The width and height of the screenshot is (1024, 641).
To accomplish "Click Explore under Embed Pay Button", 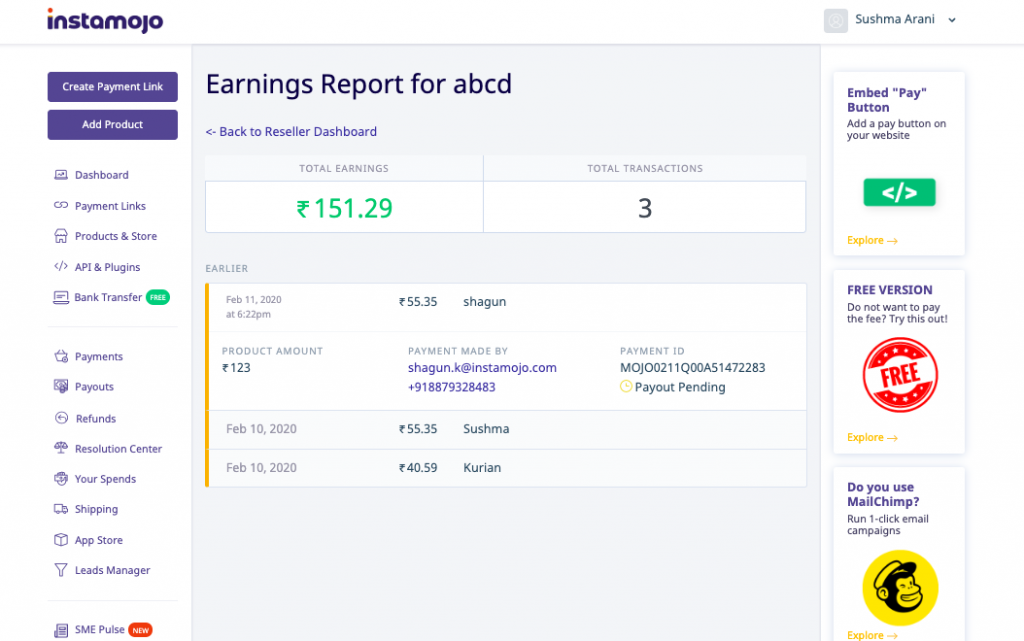I will 872,241.
